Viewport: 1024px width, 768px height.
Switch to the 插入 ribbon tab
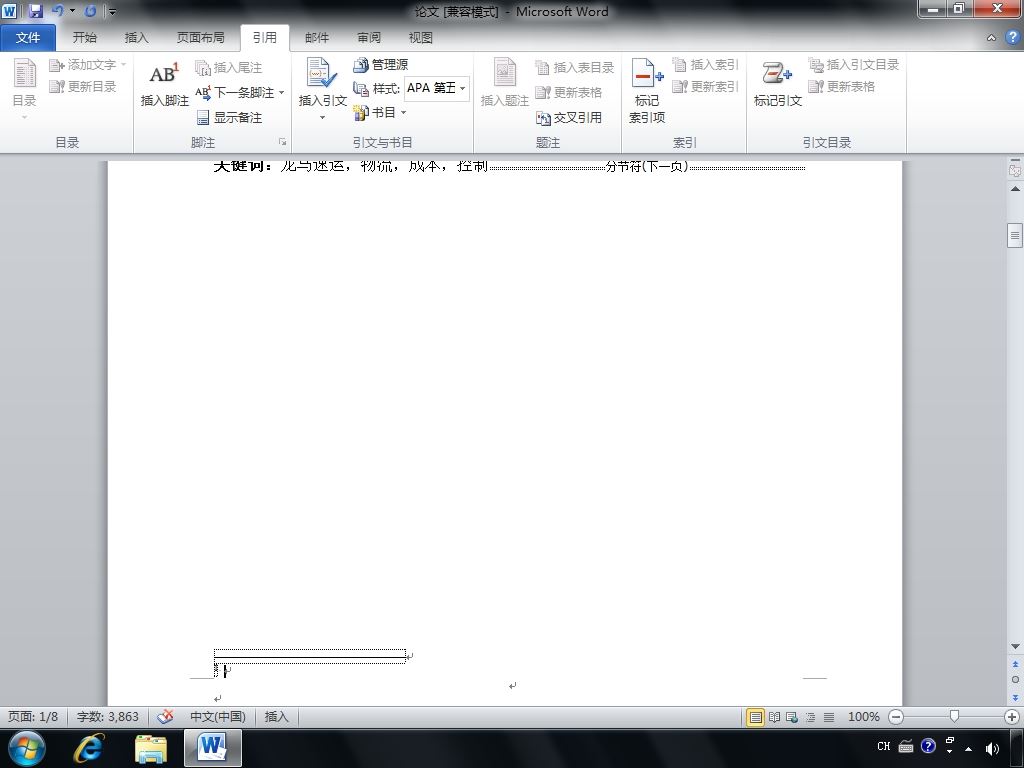136,38
